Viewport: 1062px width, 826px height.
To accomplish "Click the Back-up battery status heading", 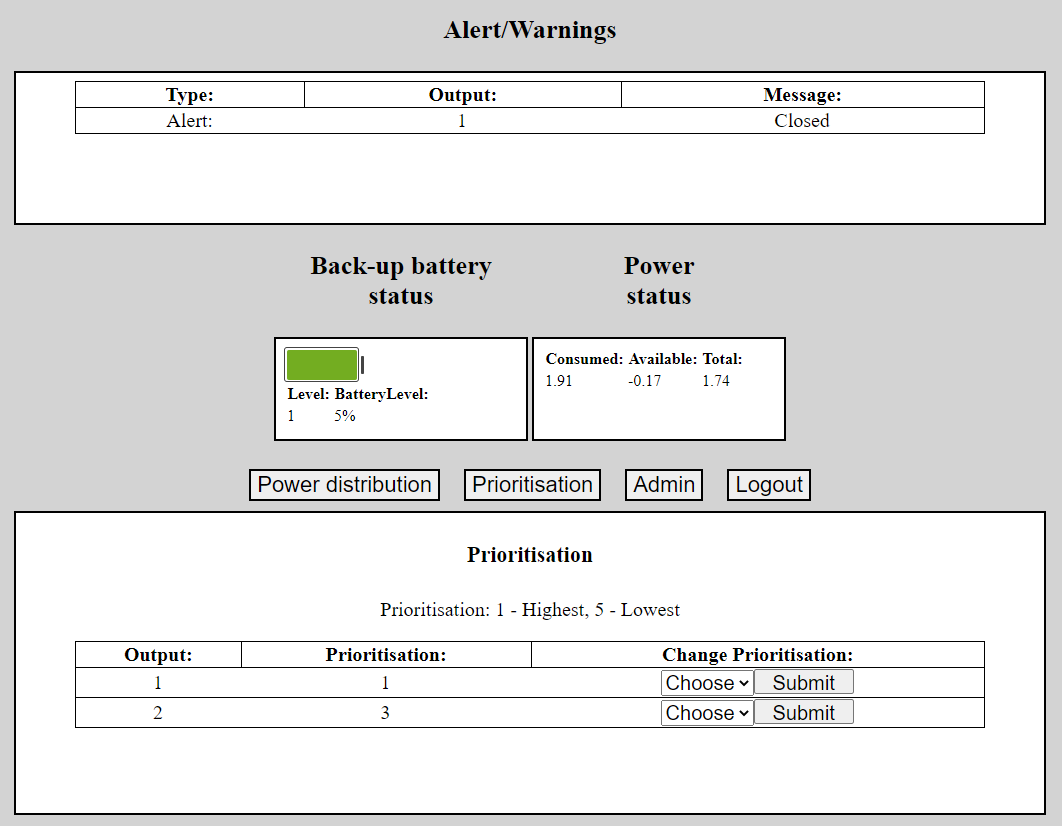I will (401, 281).
